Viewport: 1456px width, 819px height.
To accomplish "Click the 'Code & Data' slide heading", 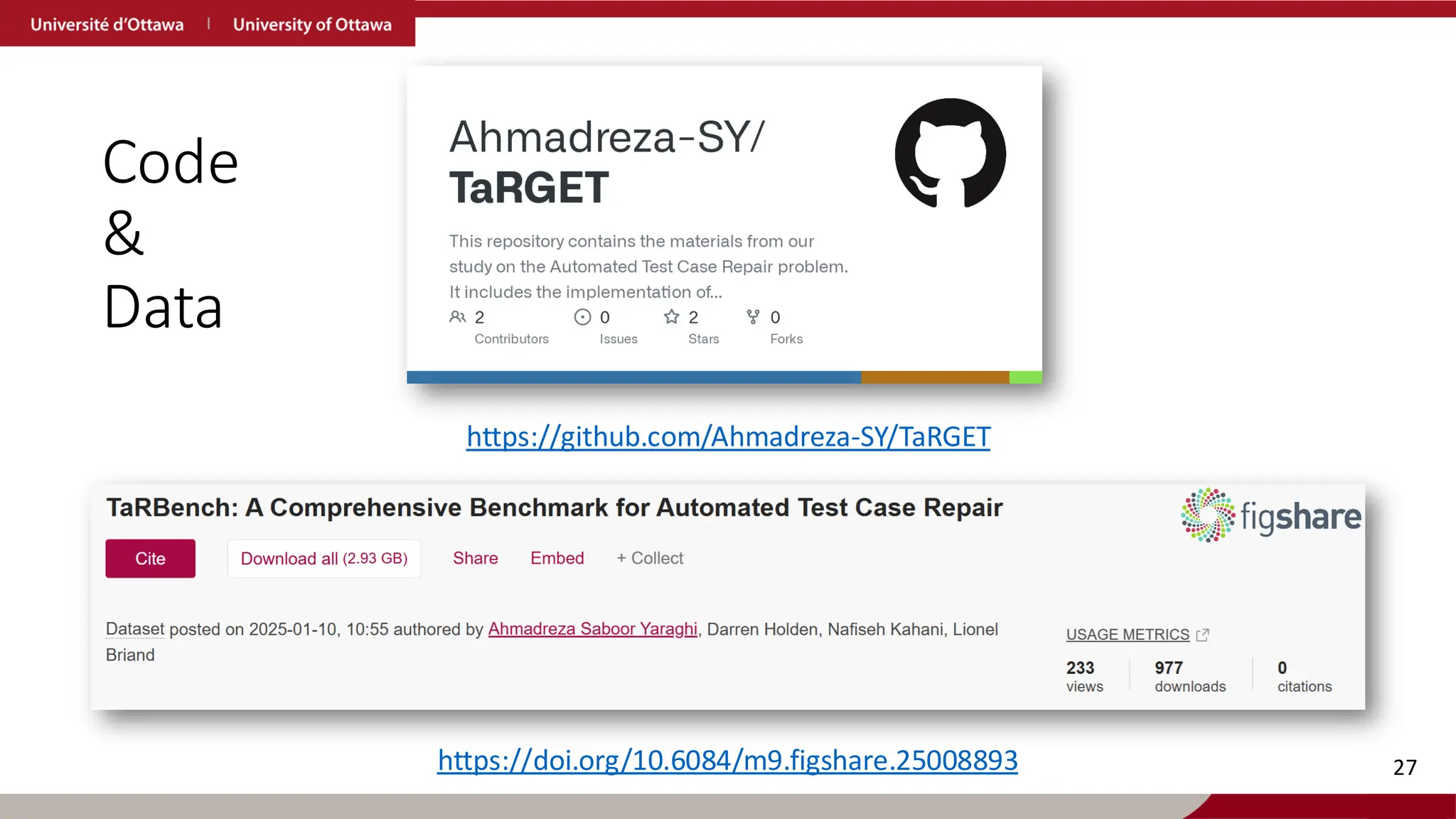I will point(171,234).
